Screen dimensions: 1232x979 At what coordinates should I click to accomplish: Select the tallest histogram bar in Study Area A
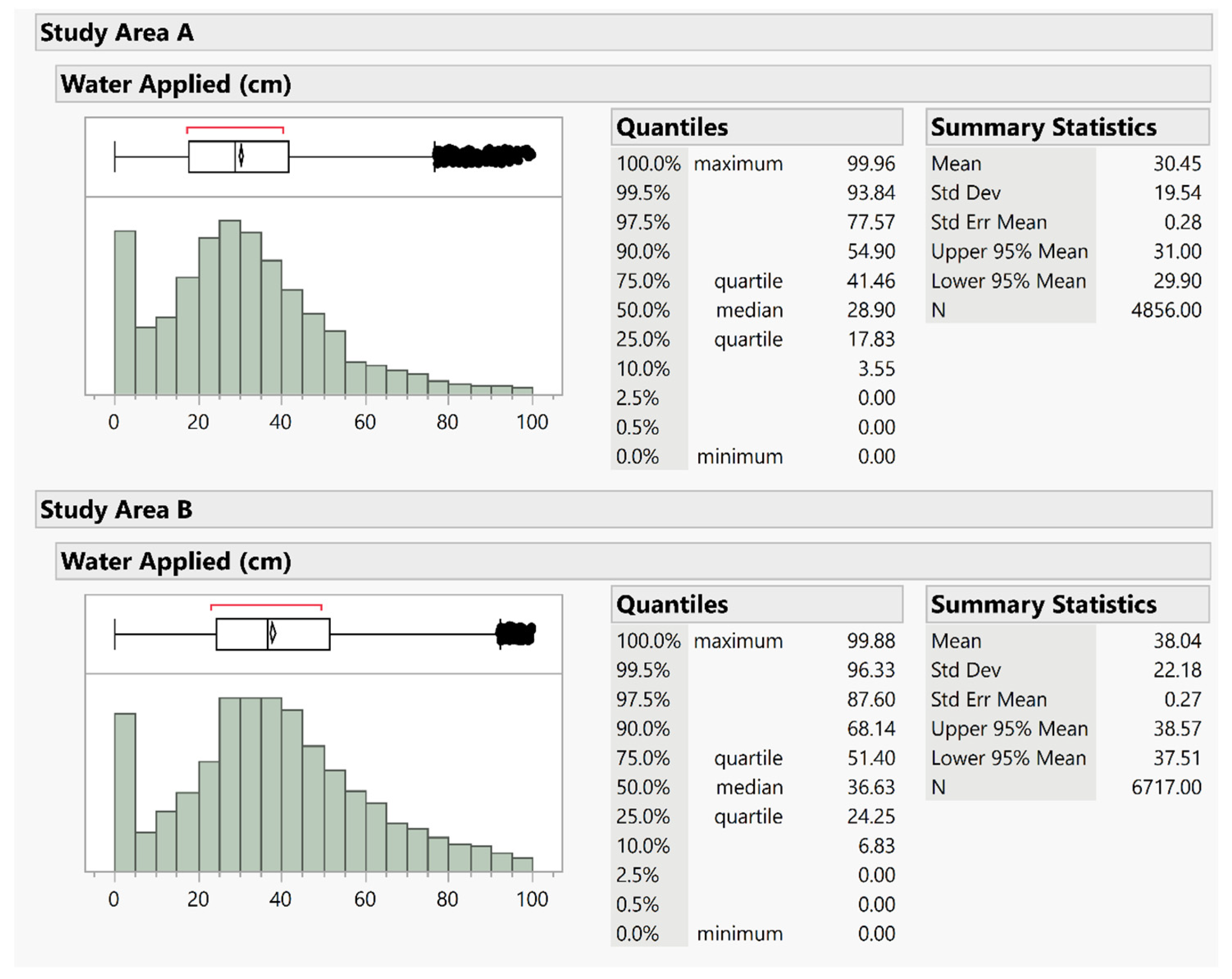pyautogui.click(x=230, y=308)
